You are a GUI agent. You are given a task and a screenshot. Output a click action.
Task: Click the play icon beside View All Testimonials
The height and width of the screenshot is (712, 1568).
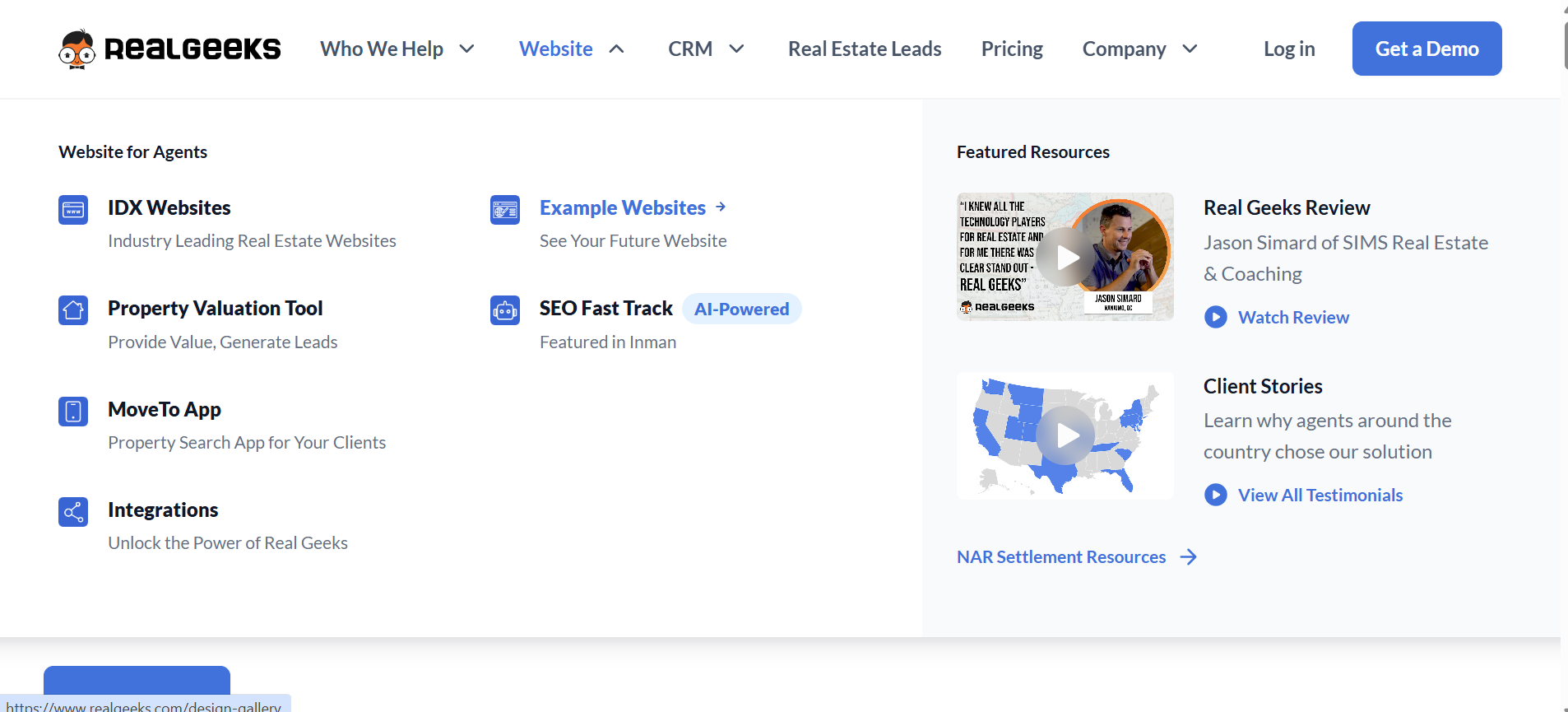click(1216, 495)
